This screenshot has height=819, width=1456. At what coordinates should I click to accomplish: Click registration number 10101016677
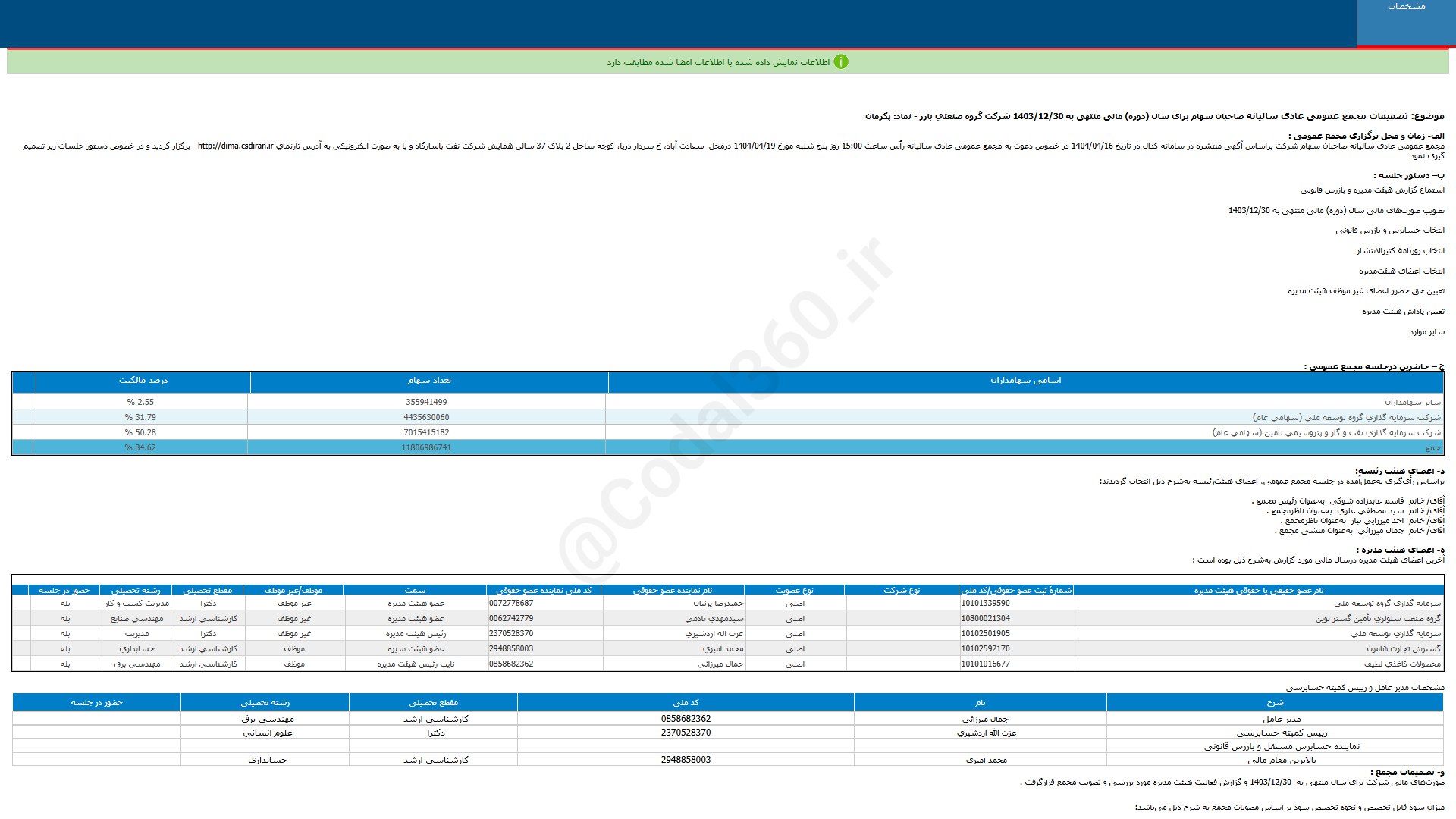pyautogui.click(x=985, y=664)
